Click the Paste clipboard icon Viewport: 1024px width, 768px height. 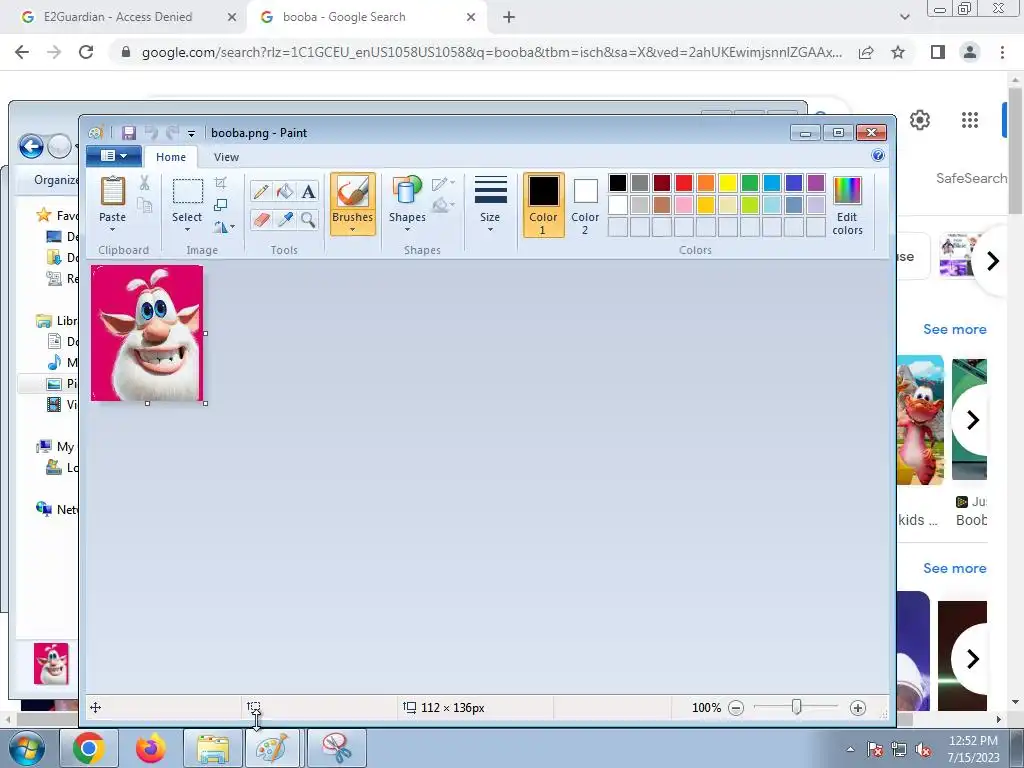112,192
